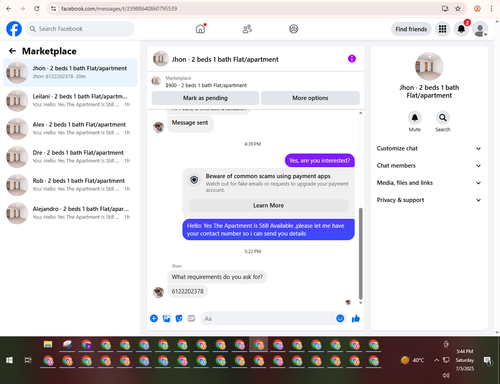The width and height of the screenshot is (500, 384).
Task: Open the 40°C weather widget on the taskbar
Action: tap(413, 360)
